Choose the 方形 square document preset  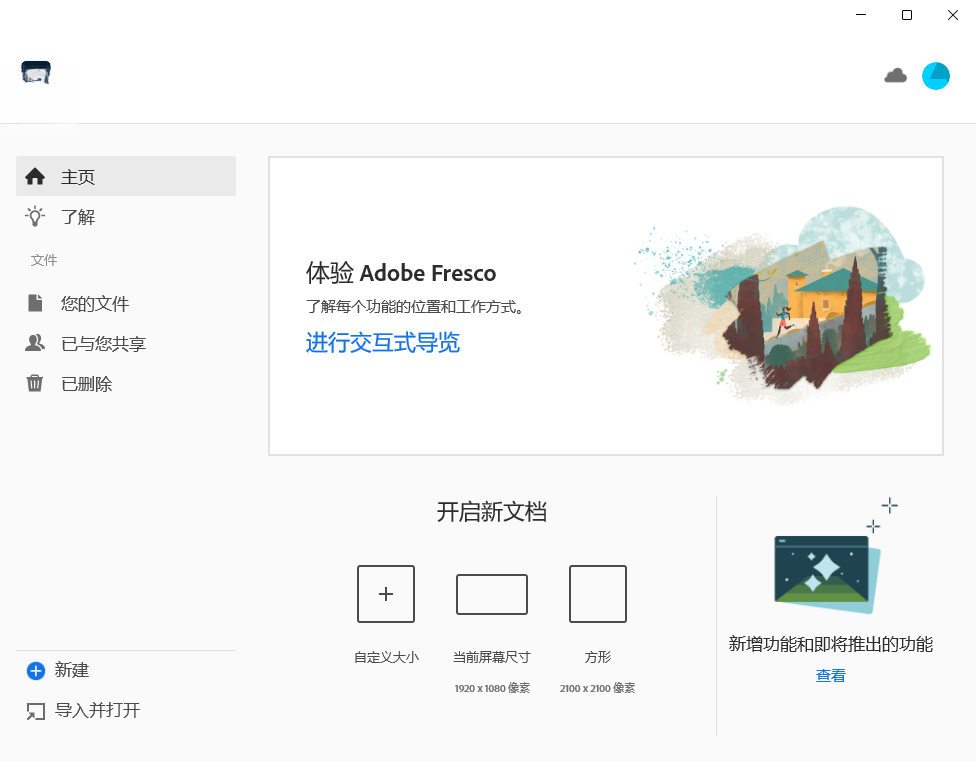coord(598,594)
